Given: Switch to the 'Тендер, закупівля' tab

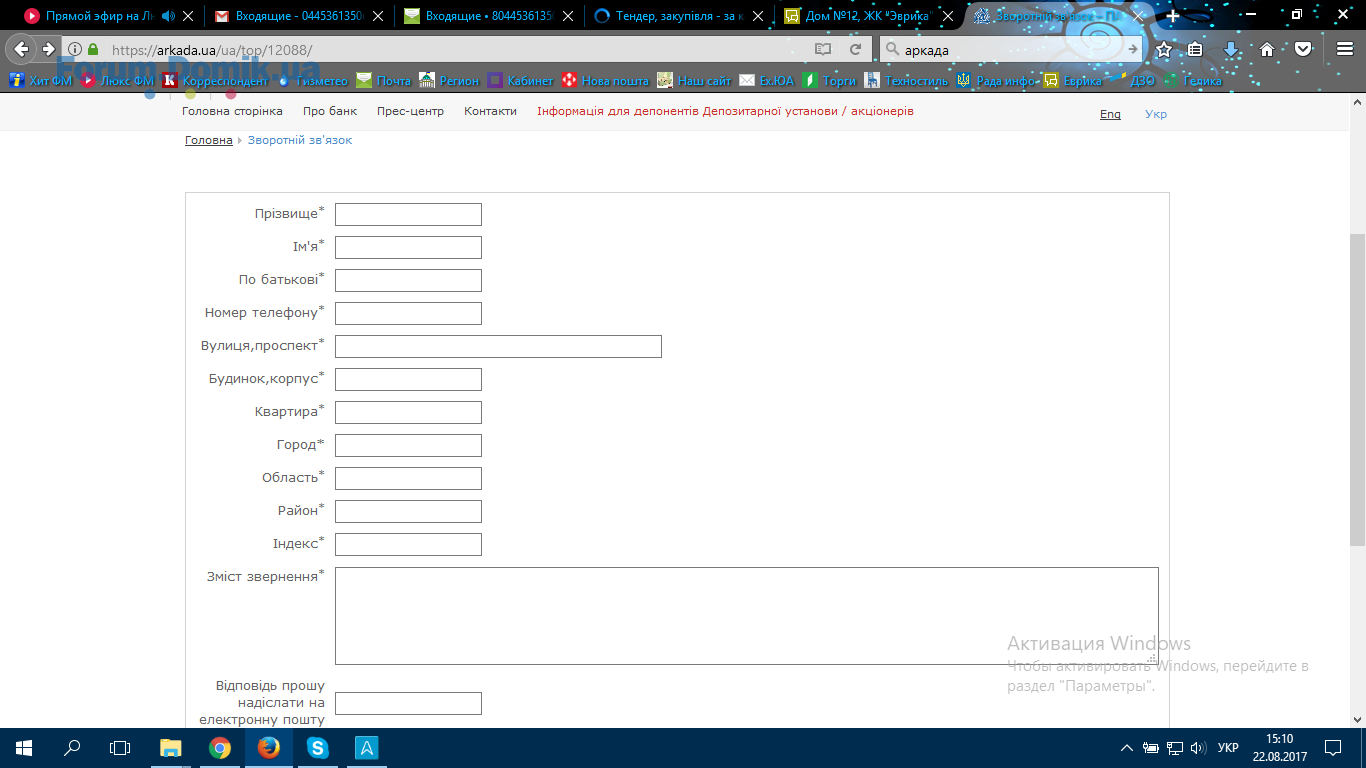Looking at the screenshot, I should pos(678,16).
